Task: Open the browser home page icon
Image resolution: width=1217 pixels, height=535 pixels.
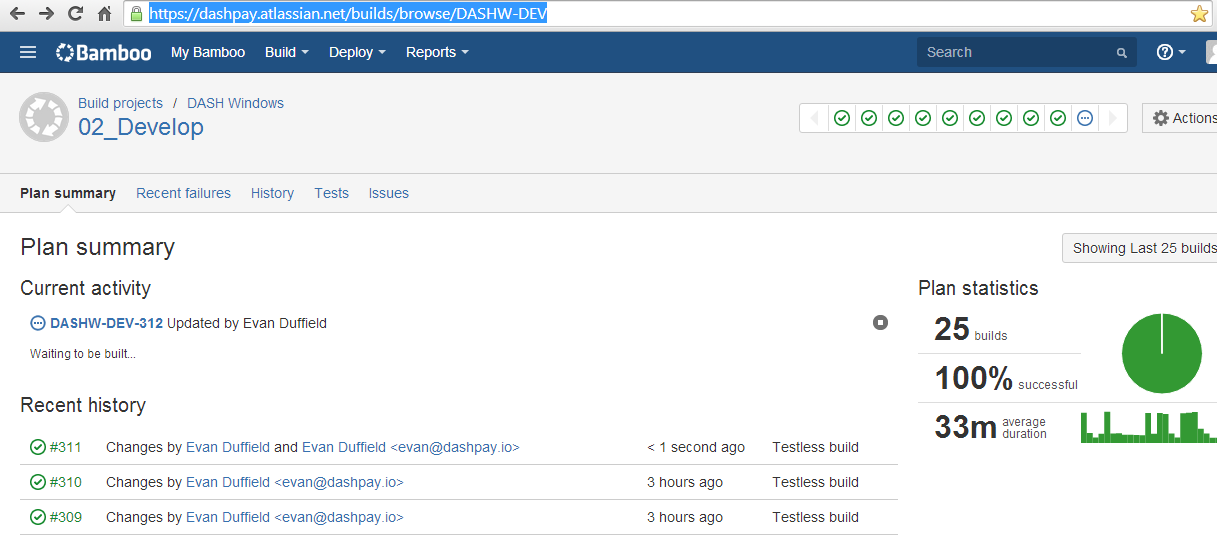Action: pyautogui.click(x=104, y=14)
